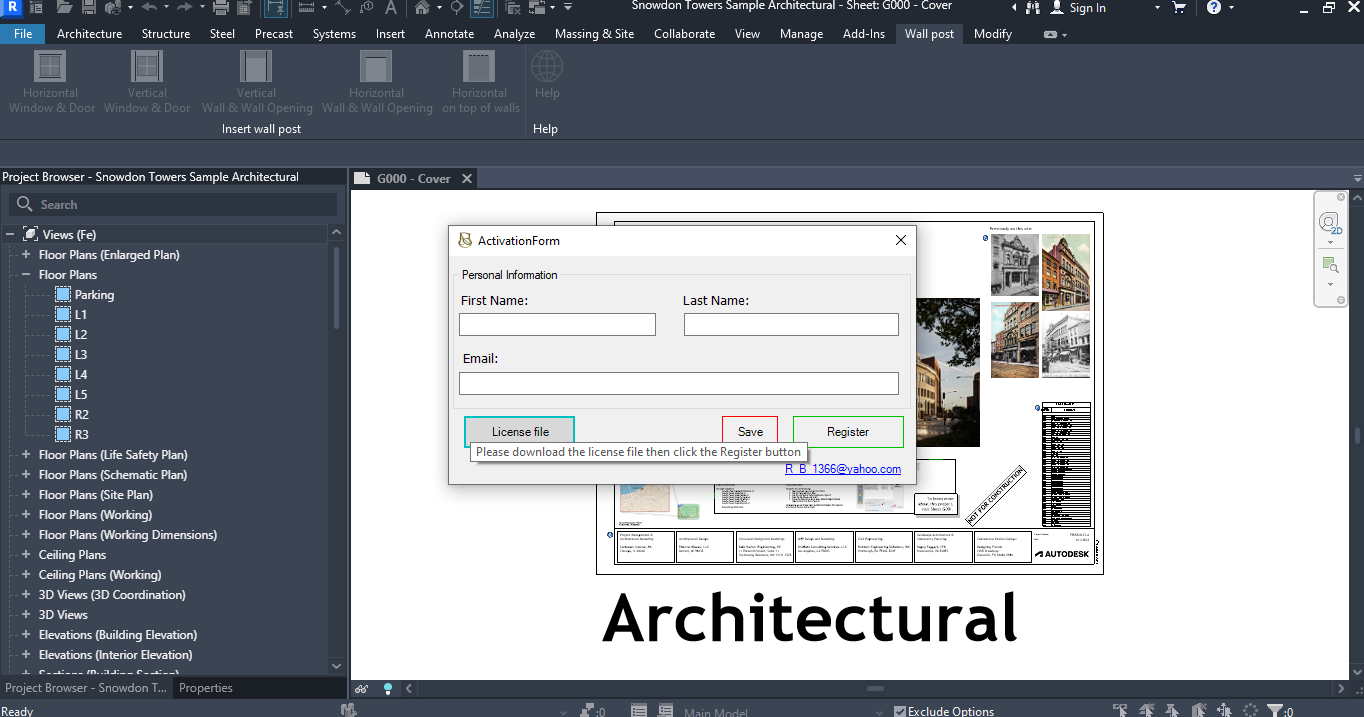1364x717 pixels.
Task: Click the Save icon in quick access toolbar
Action: coord(88,8)
